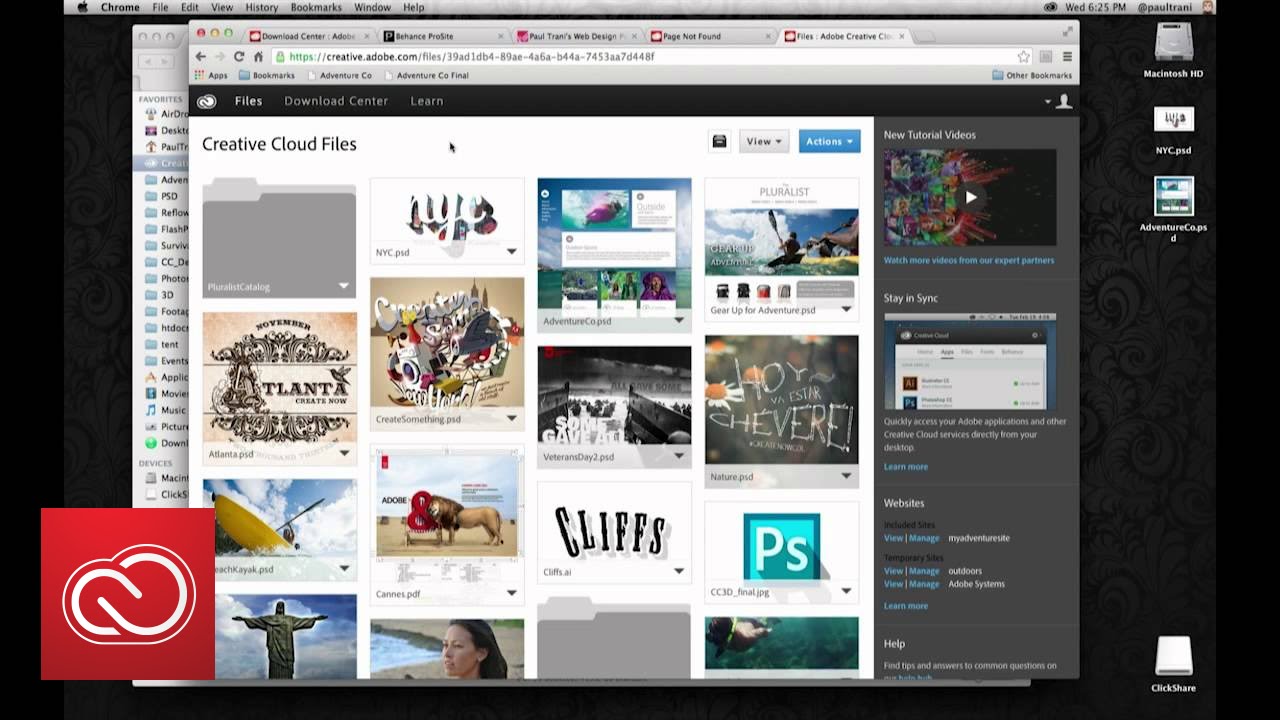This screenshot has height=720, width=1280.
Task: Select Applications in the Finder window sidebar
Action: 166,377
